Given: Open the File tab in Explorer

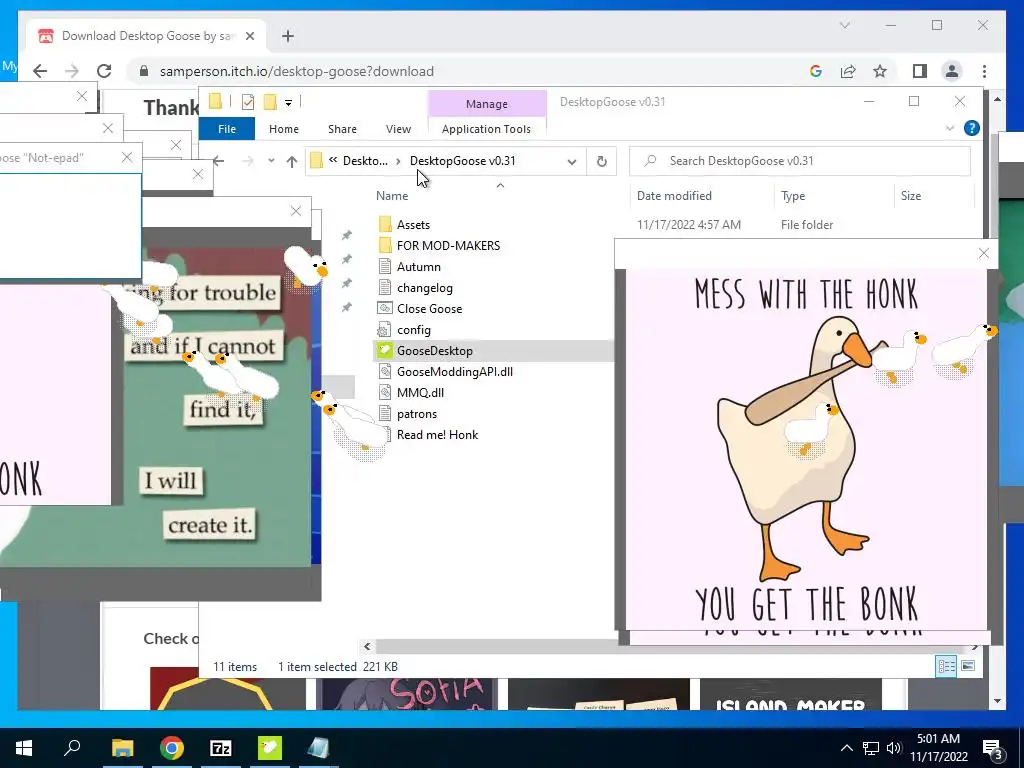Looking at the screenshot, I should (x=227, y=129).
